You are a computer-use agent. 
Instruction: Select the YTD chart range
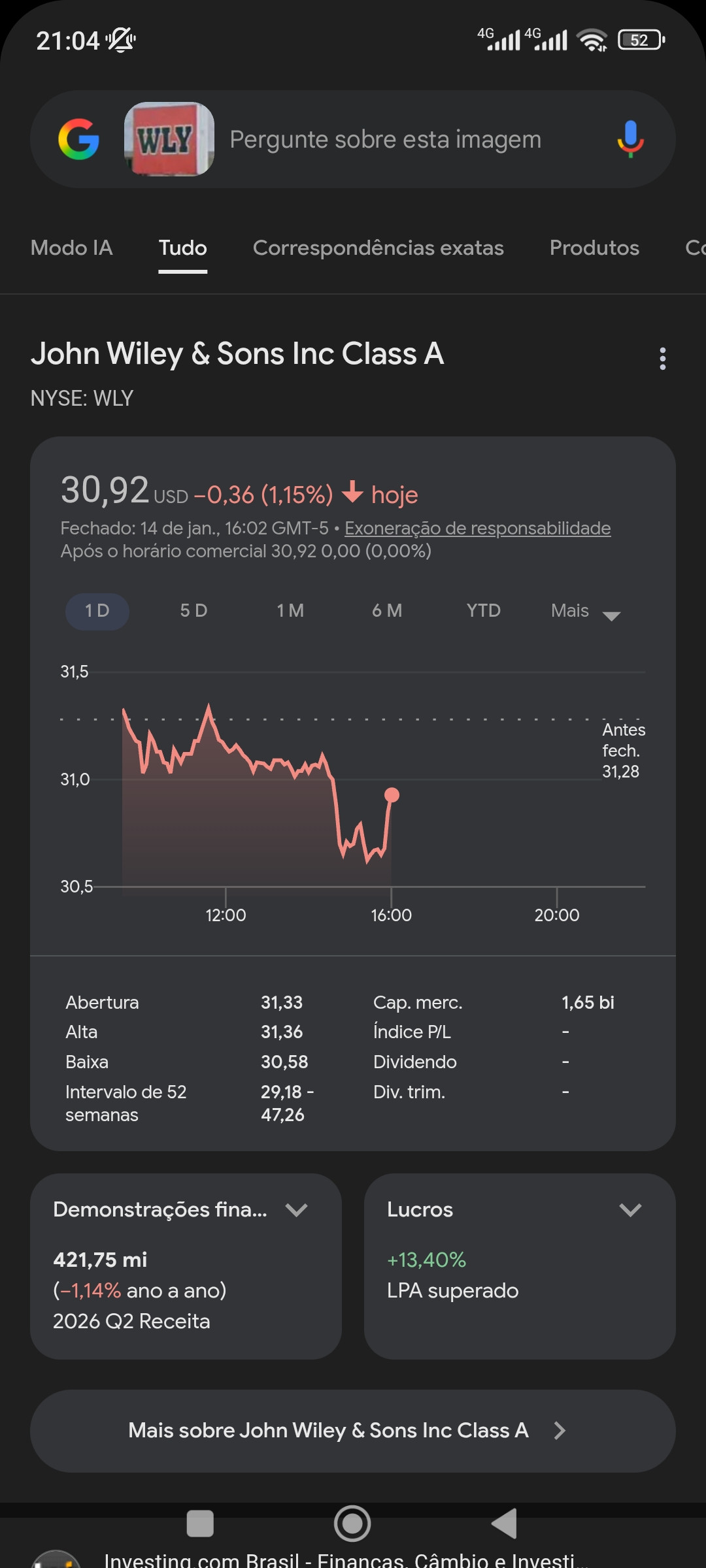click(x=484, y=611)
